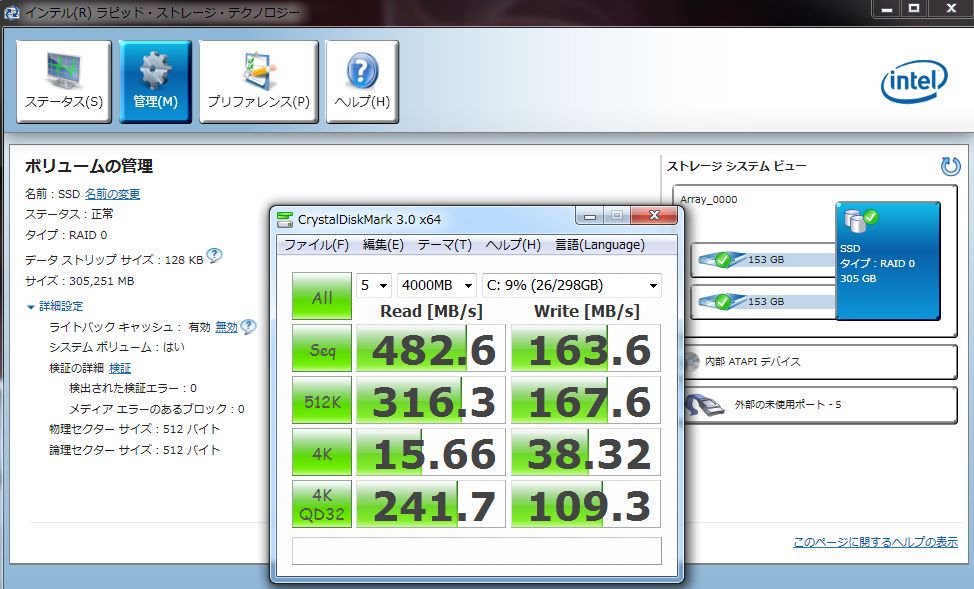The image size is (974, 589).
Task: Click the 4K write value 38.32
Action: click(586, 452)
